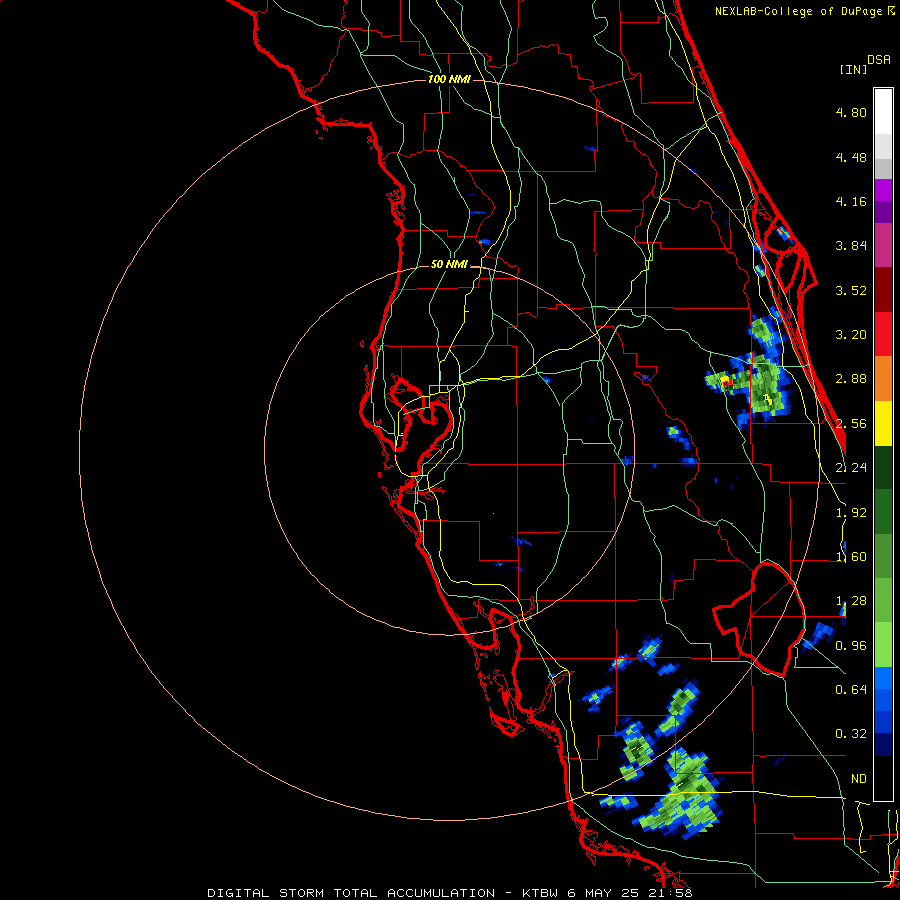Select the 2.56 legend value
This screenshot has width=900, height=900.
pyautogui.click(x=851, y=424)
